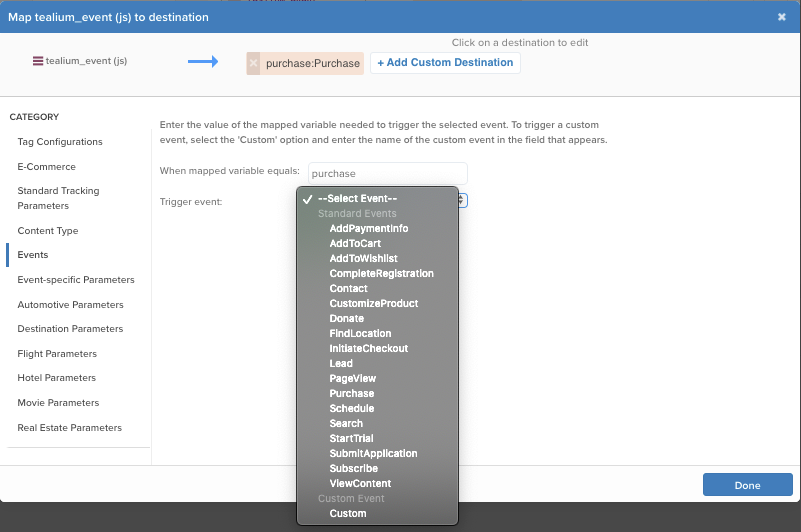Open the Tag Configurations category
The height and width of the screenshot is (532, 801).
tap(60, 142)
